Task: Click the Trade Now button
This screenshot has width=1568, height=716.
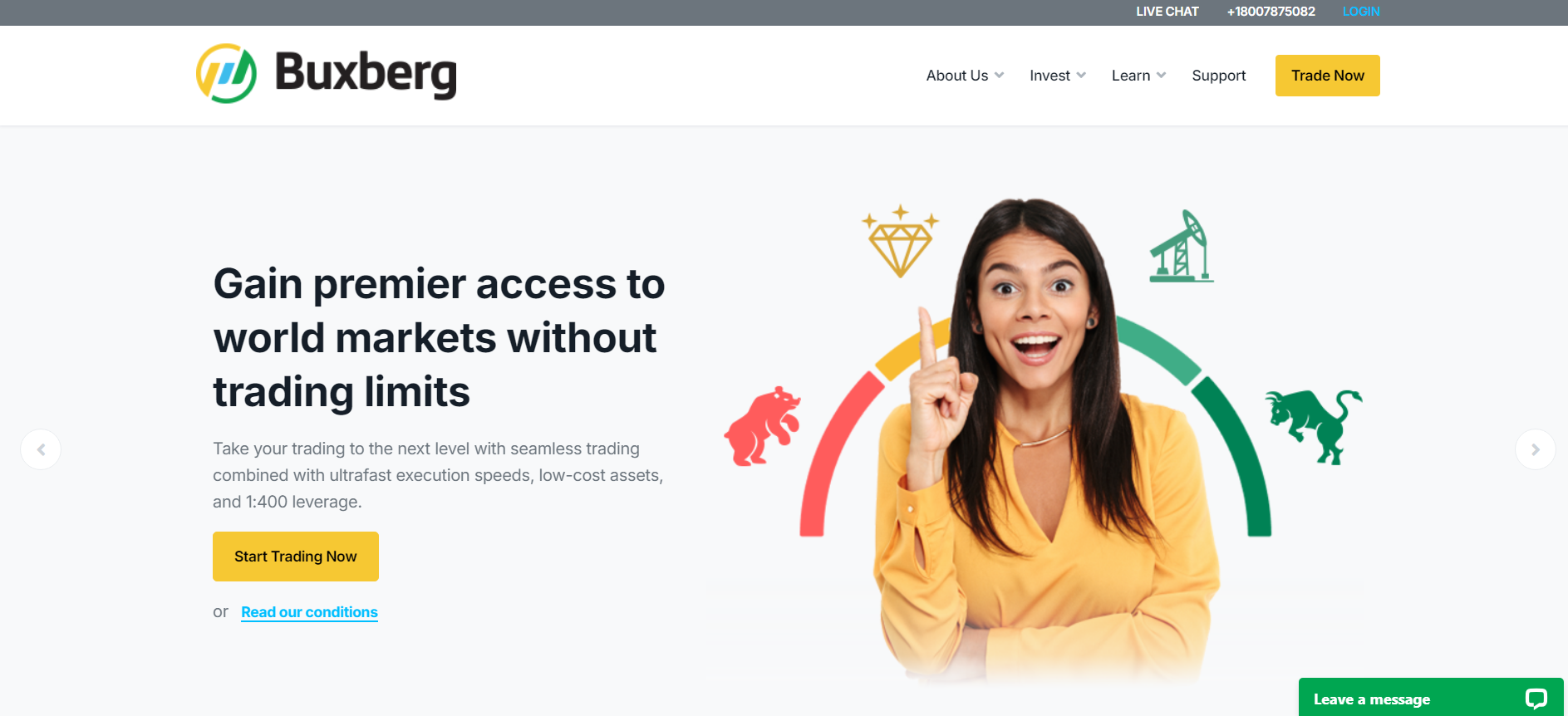Action: pyautogui.click(x=1327, y=76)
